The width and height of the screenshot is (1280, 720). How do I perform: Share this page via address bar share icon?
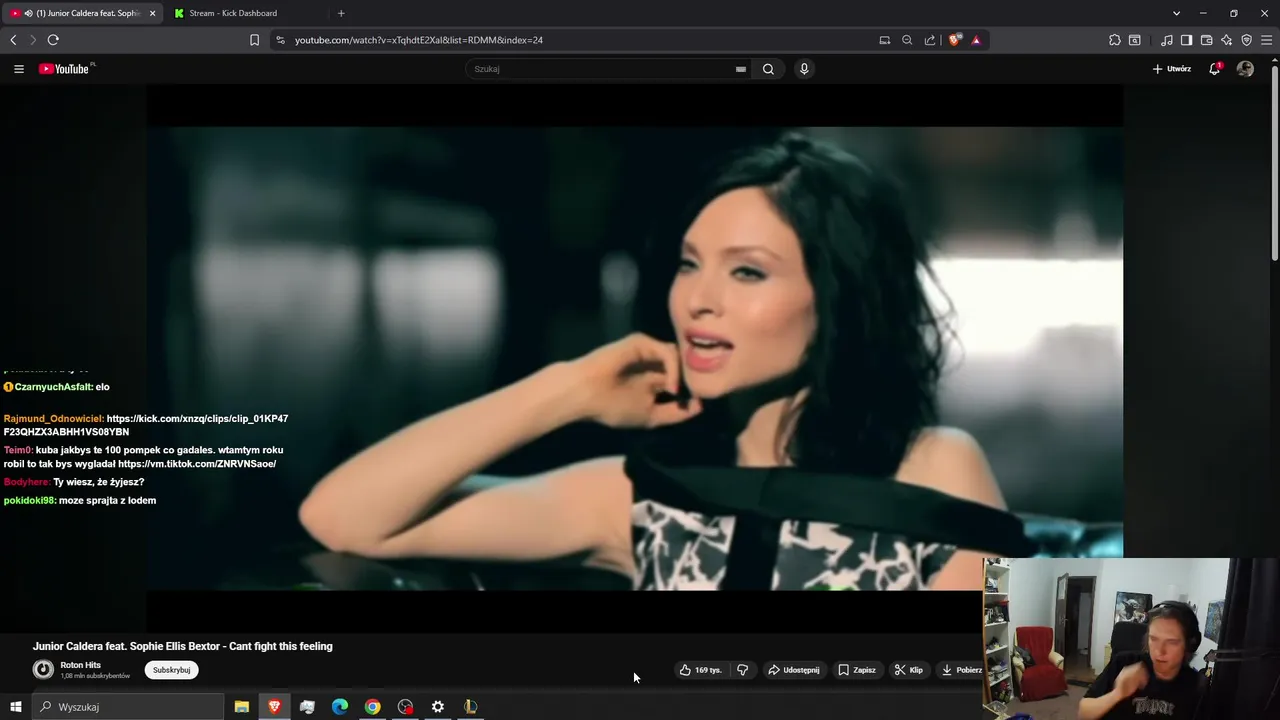pos(930,40)
